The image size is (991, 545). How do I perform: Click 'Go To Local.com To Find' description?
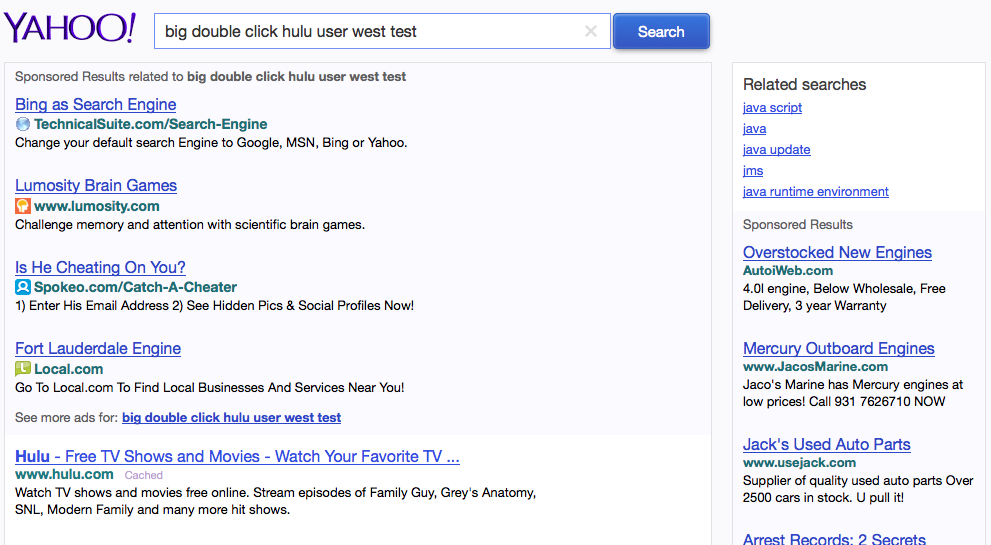coord(210,388)
